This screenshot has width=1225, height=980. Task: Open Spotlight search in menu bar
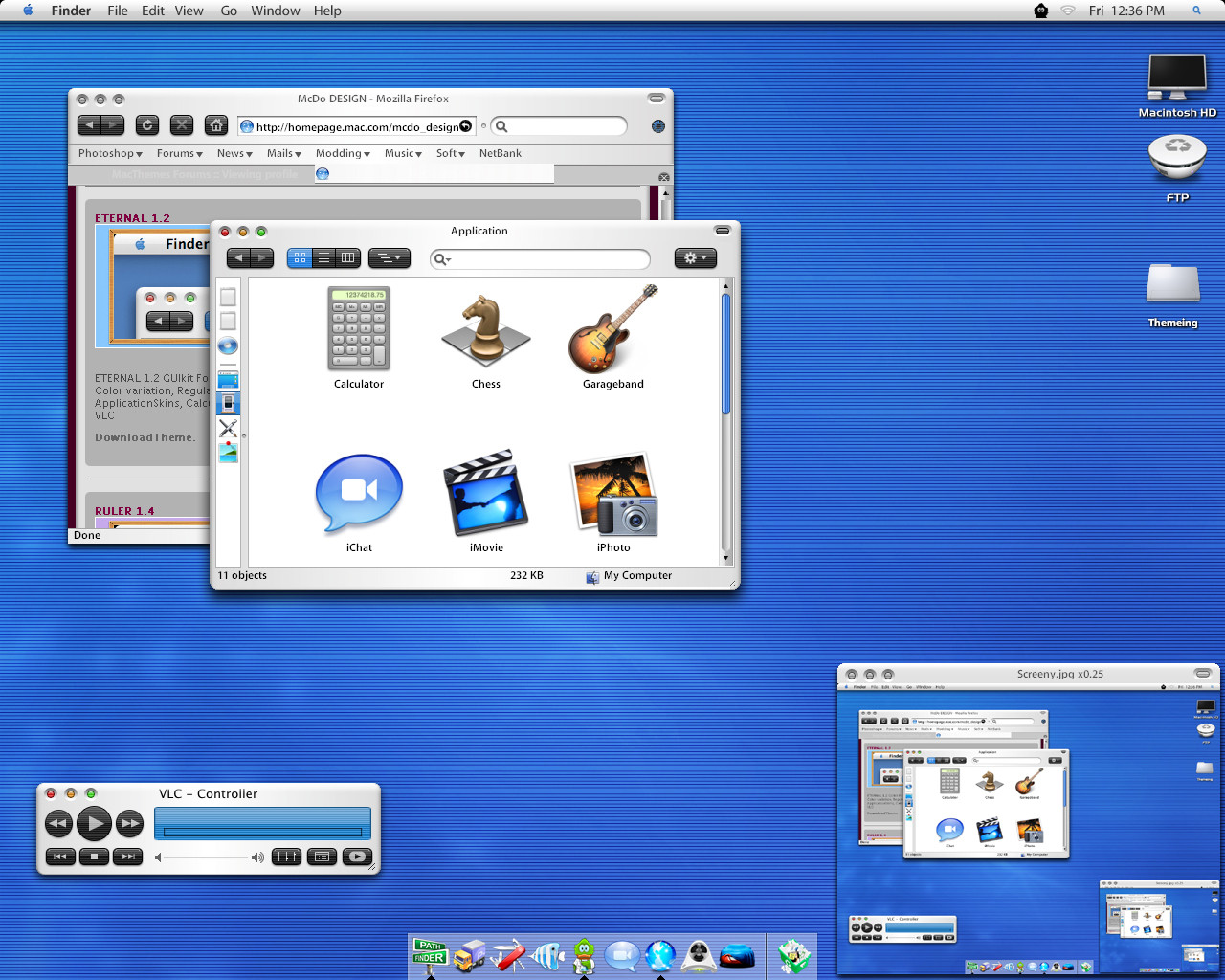[1196, 11]
